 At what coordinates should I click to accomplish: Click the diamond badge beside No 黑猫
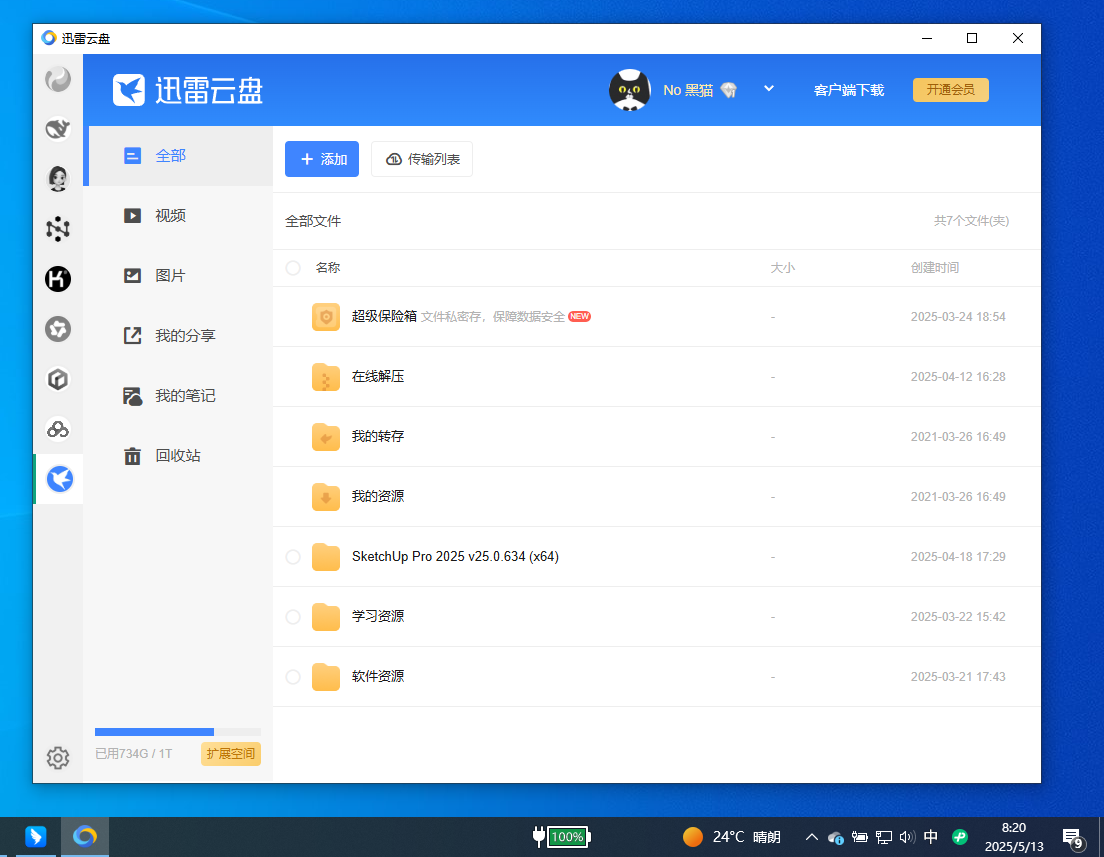click(729, 90)
